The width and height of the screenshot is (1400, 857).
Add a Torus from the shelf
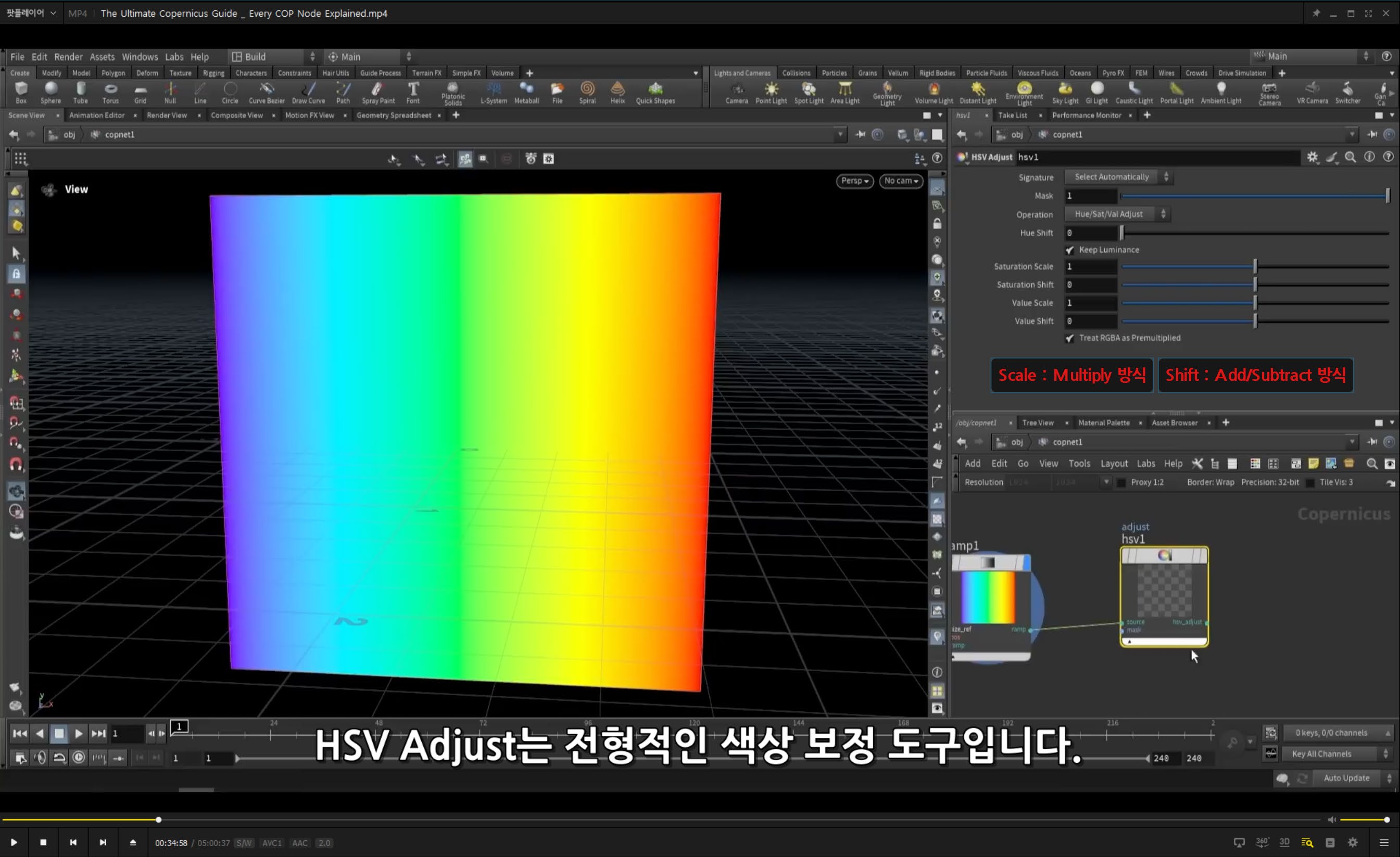pos(111,93)
